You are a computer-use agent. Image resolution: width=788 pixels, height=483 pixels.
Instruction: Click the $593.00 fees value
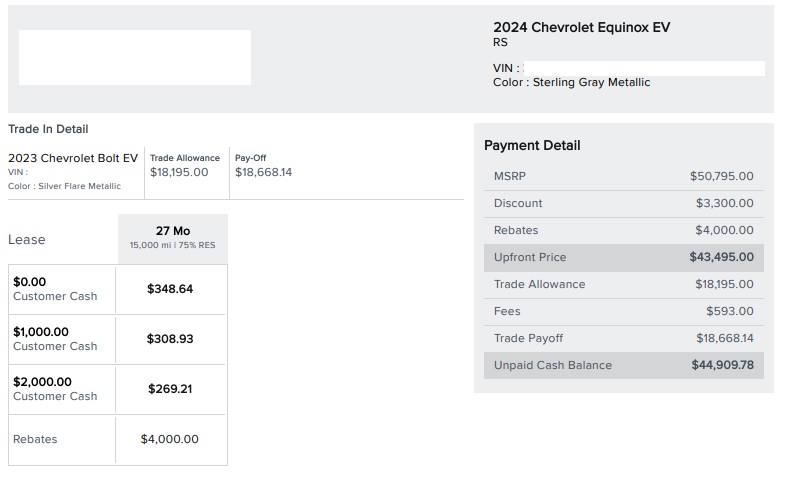click(x=730, y=312)
